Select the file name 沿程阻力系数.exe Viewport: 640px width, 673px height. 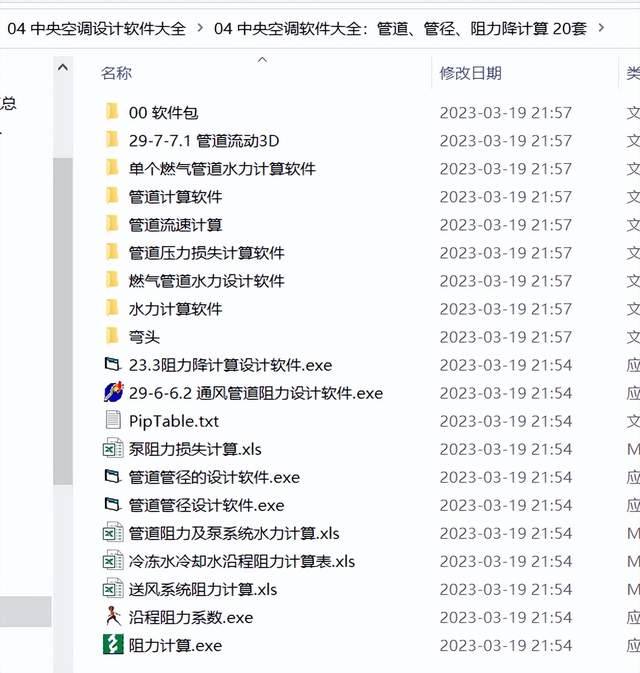(191, 618)
